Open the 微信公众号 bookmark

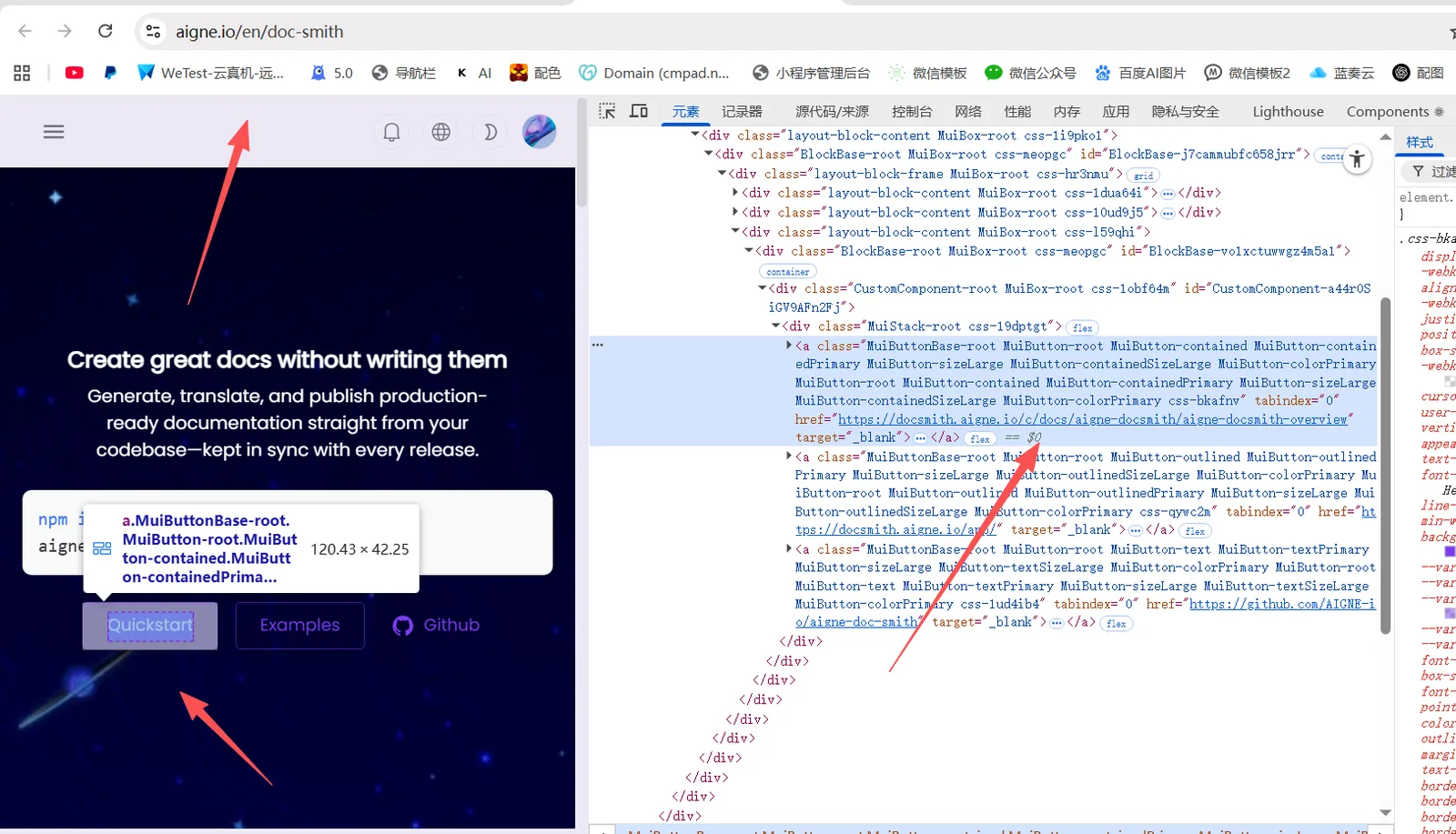[1030, 73]
